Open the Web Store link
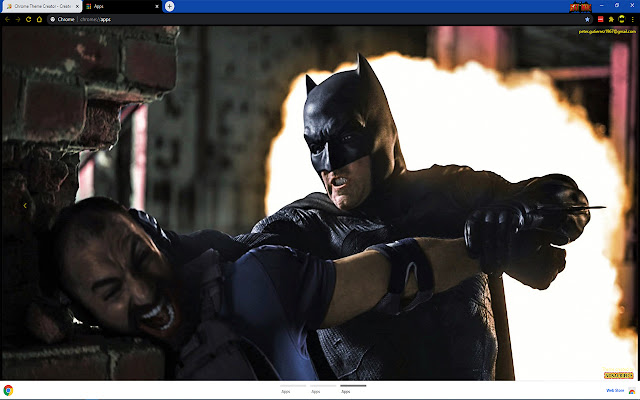Screen dimensions: 640x400 click(615, 391)
